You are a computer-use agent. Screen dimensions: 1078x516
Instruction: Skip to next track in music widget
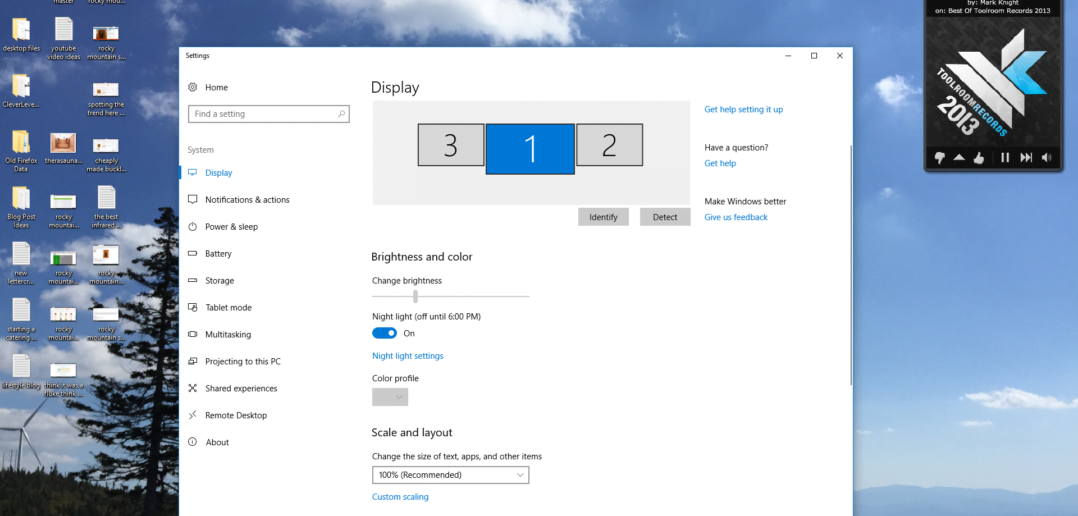point(1026,158)
